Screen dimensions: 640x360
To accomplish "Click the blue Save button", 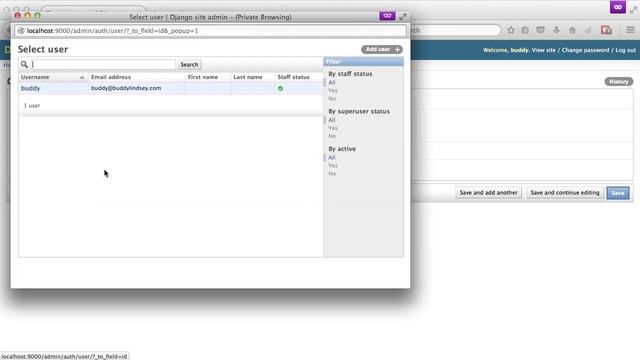I will (x=618, y=193).
